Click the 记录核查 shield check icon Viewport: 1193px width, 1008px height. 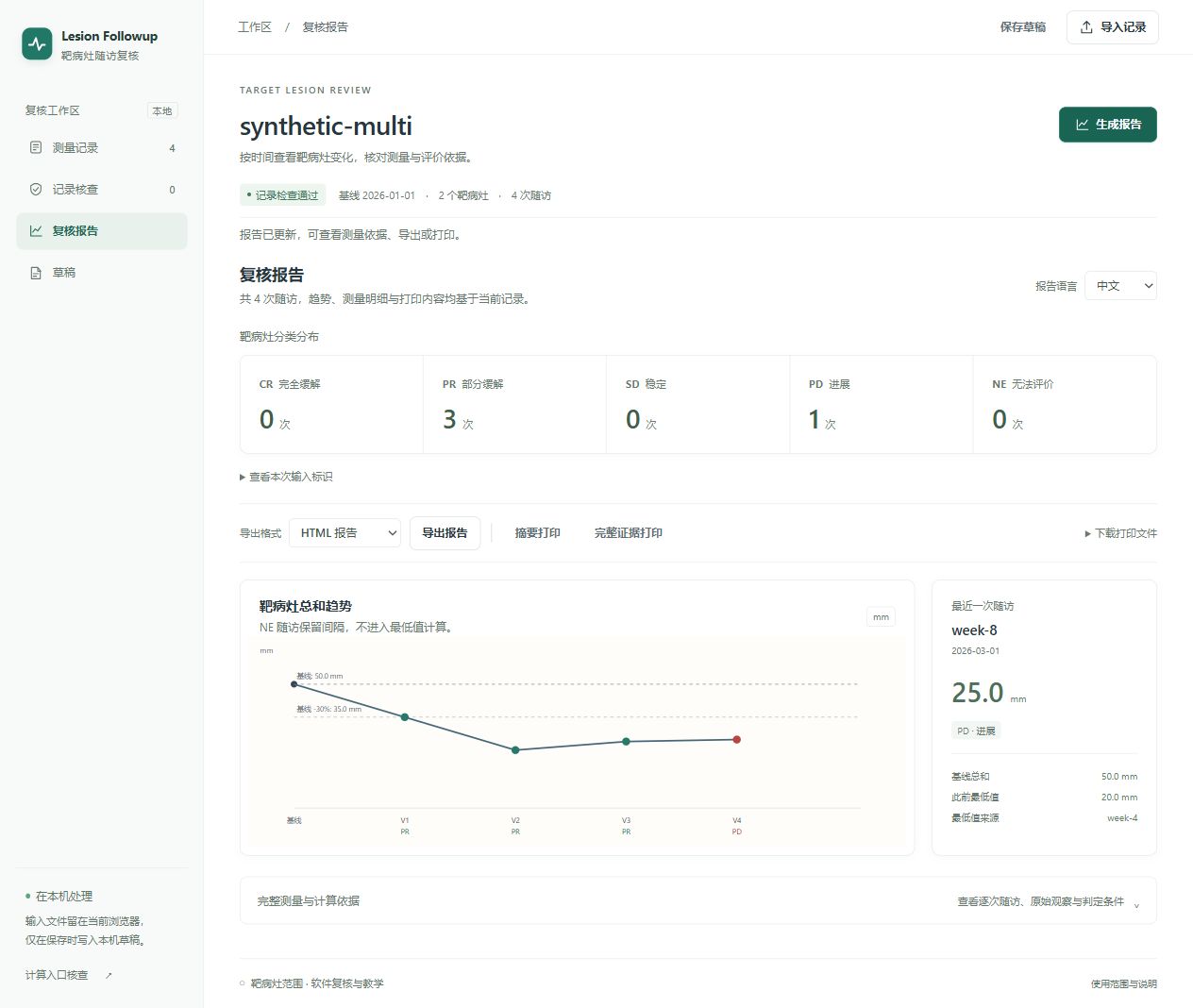[x=36, y=190]
